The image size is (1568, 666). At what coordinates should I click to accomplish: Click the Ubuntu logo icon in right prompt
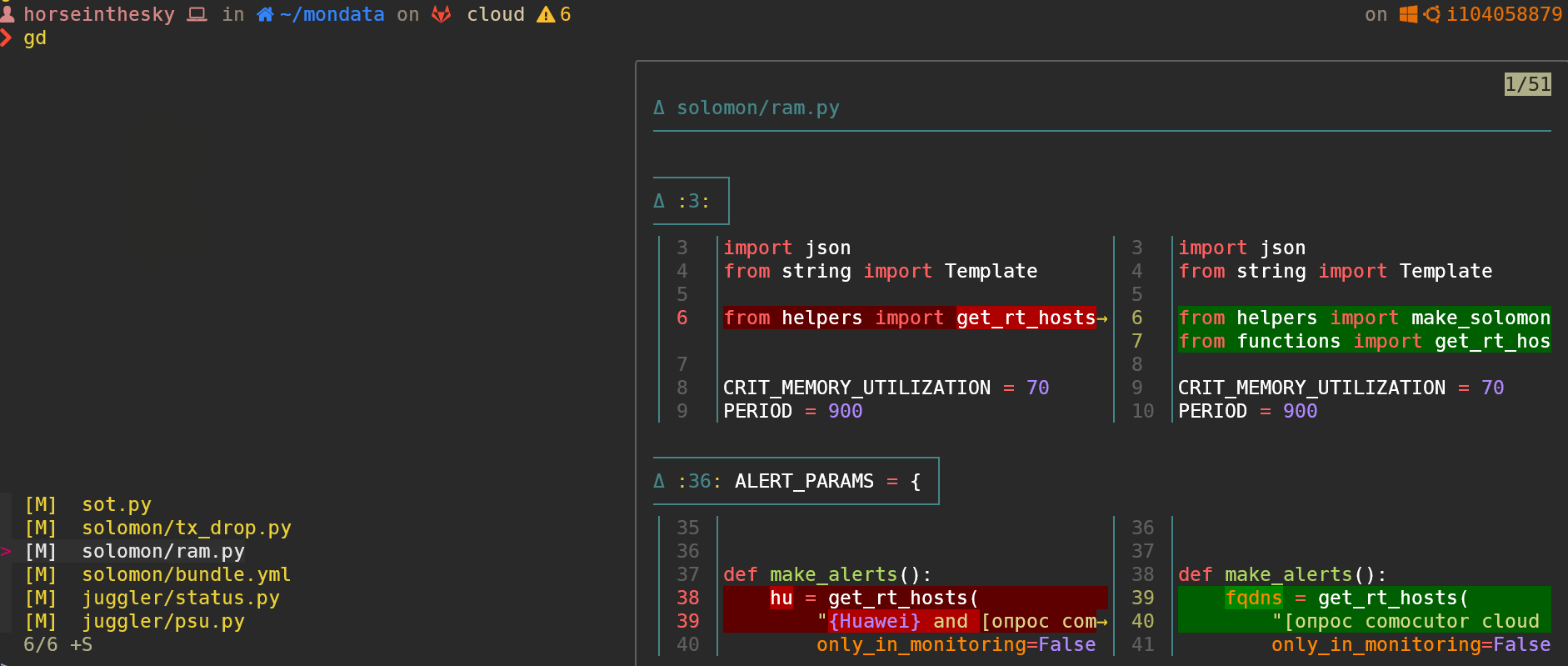pyautogui.click(x=1431, y=14)
